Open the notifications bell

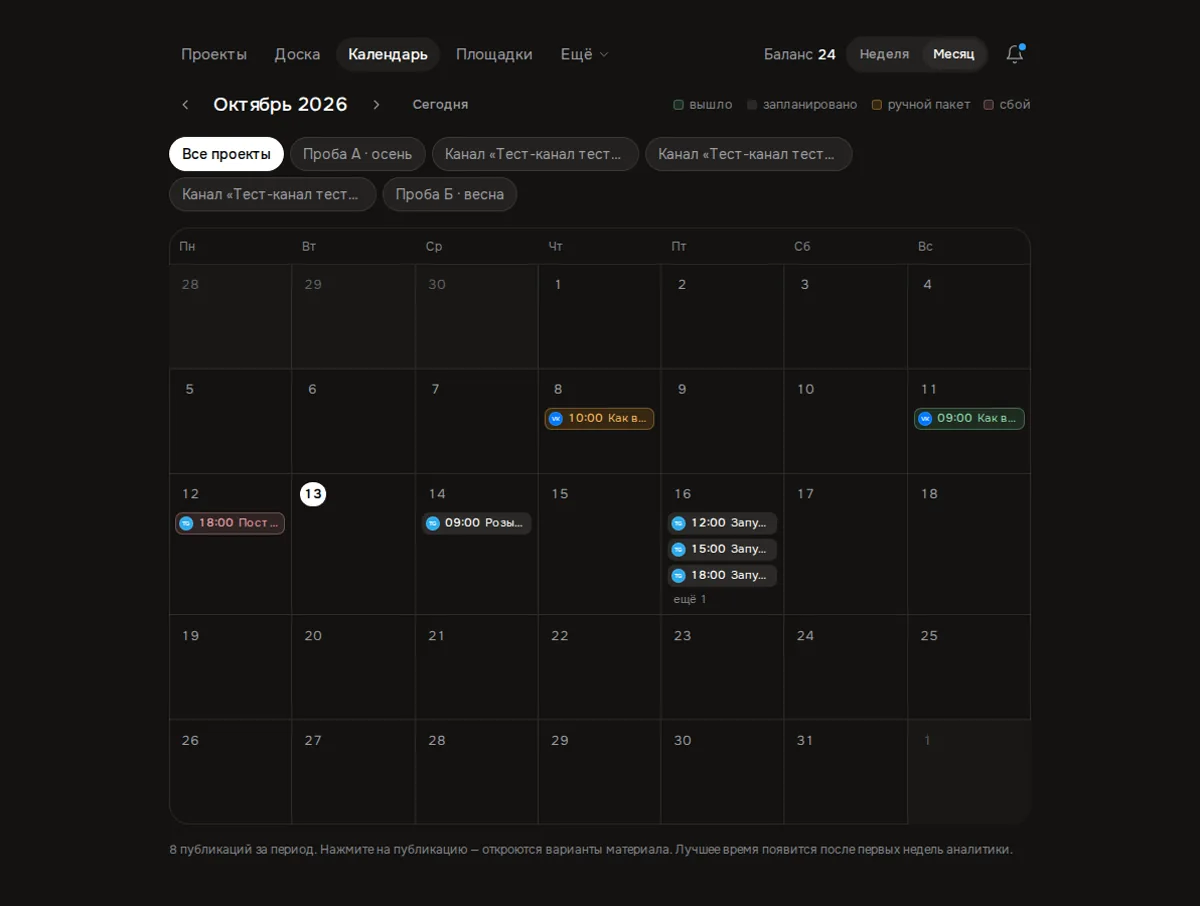point(1014,54)
